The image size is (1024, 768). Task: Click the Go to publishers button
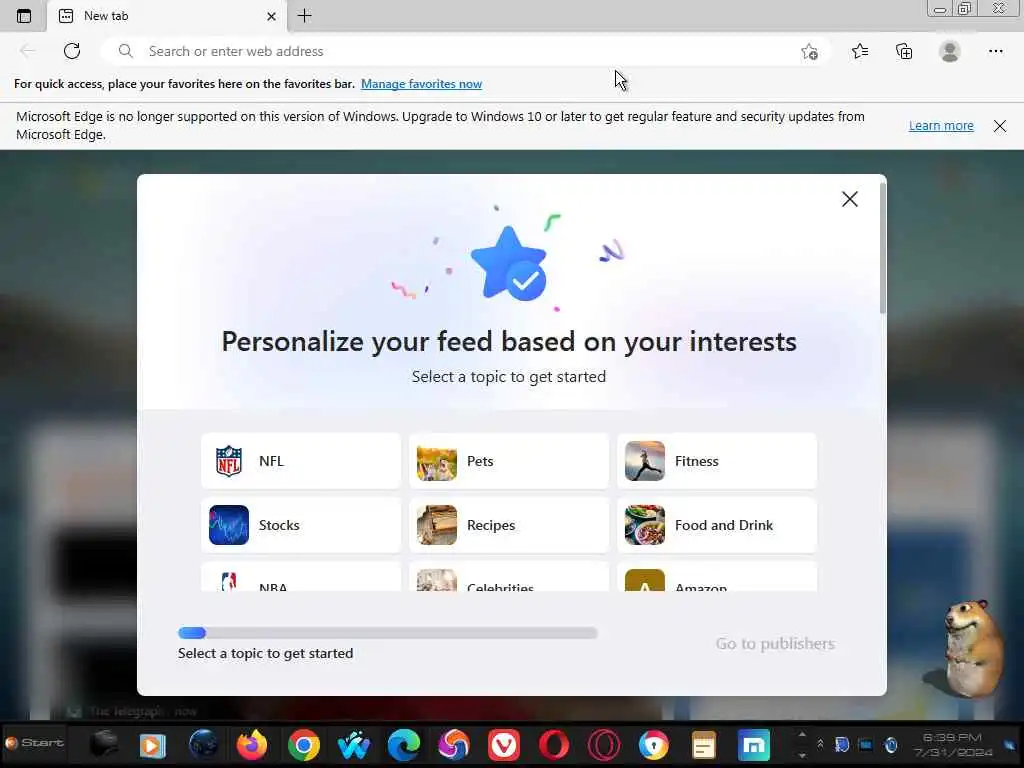[x=775, y=644]
